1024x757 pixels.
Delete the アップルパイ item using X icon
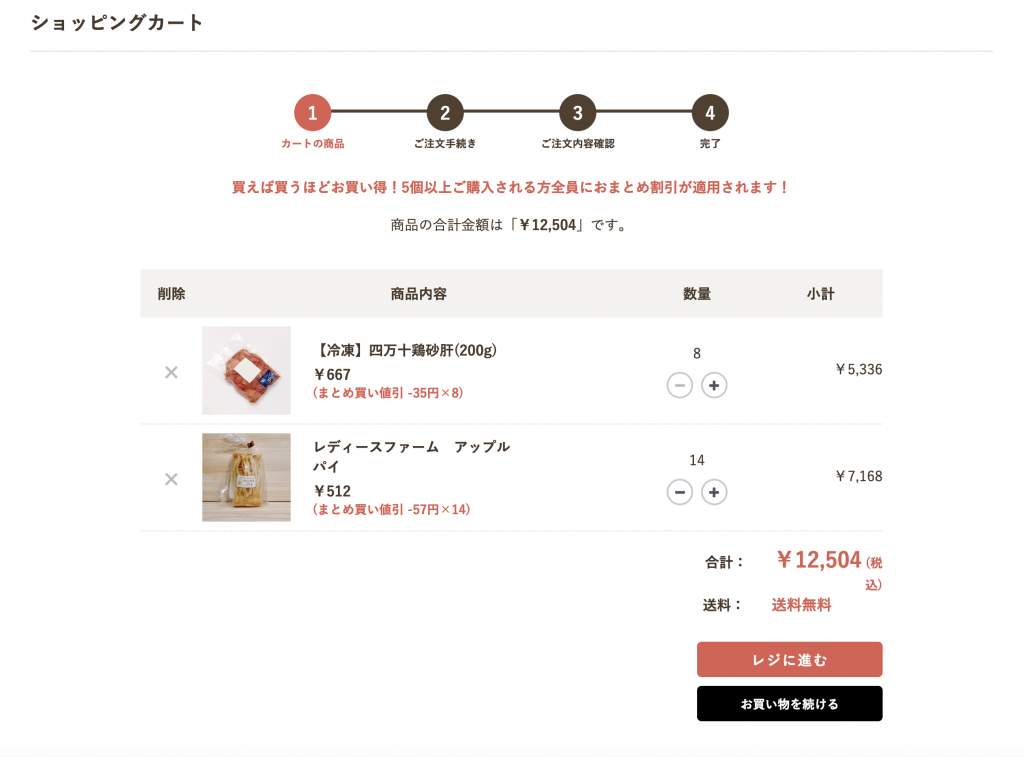tap(171, 479)
